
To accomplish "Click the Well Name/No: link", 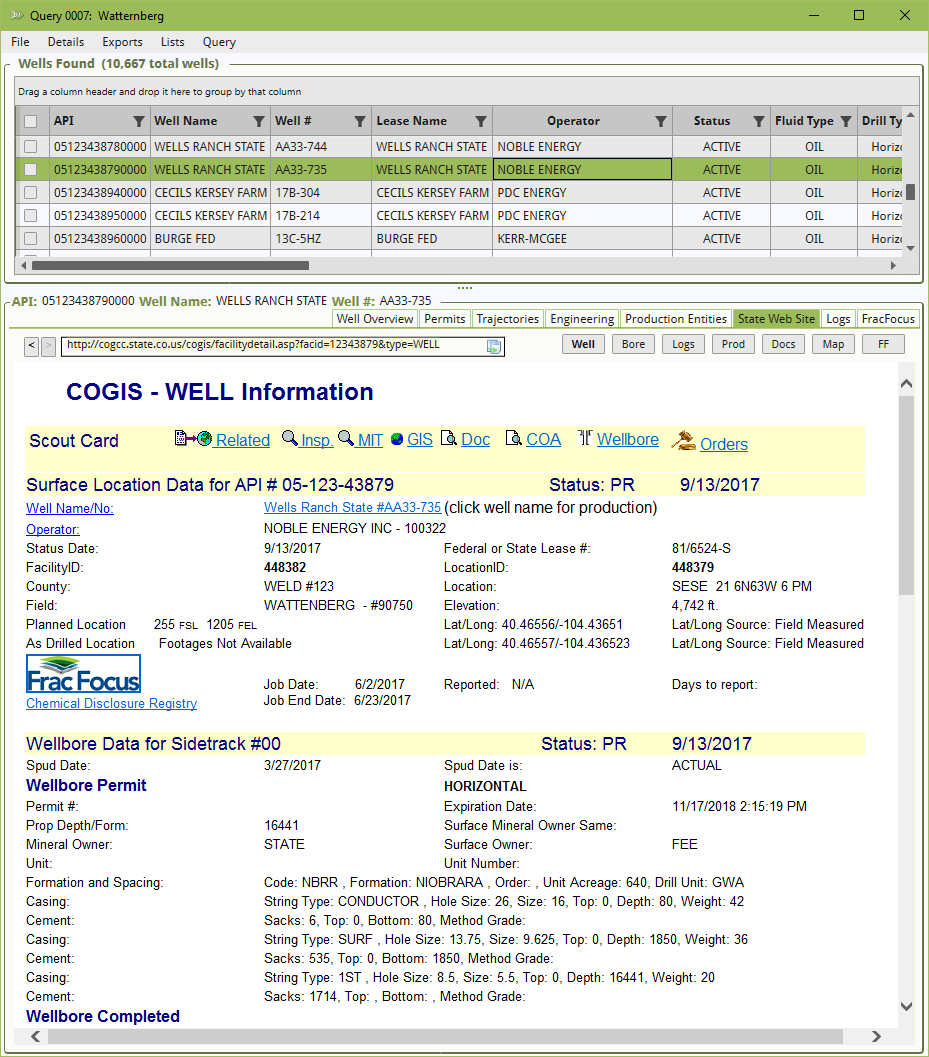I will pyautogui.click(x=69, y=508).
